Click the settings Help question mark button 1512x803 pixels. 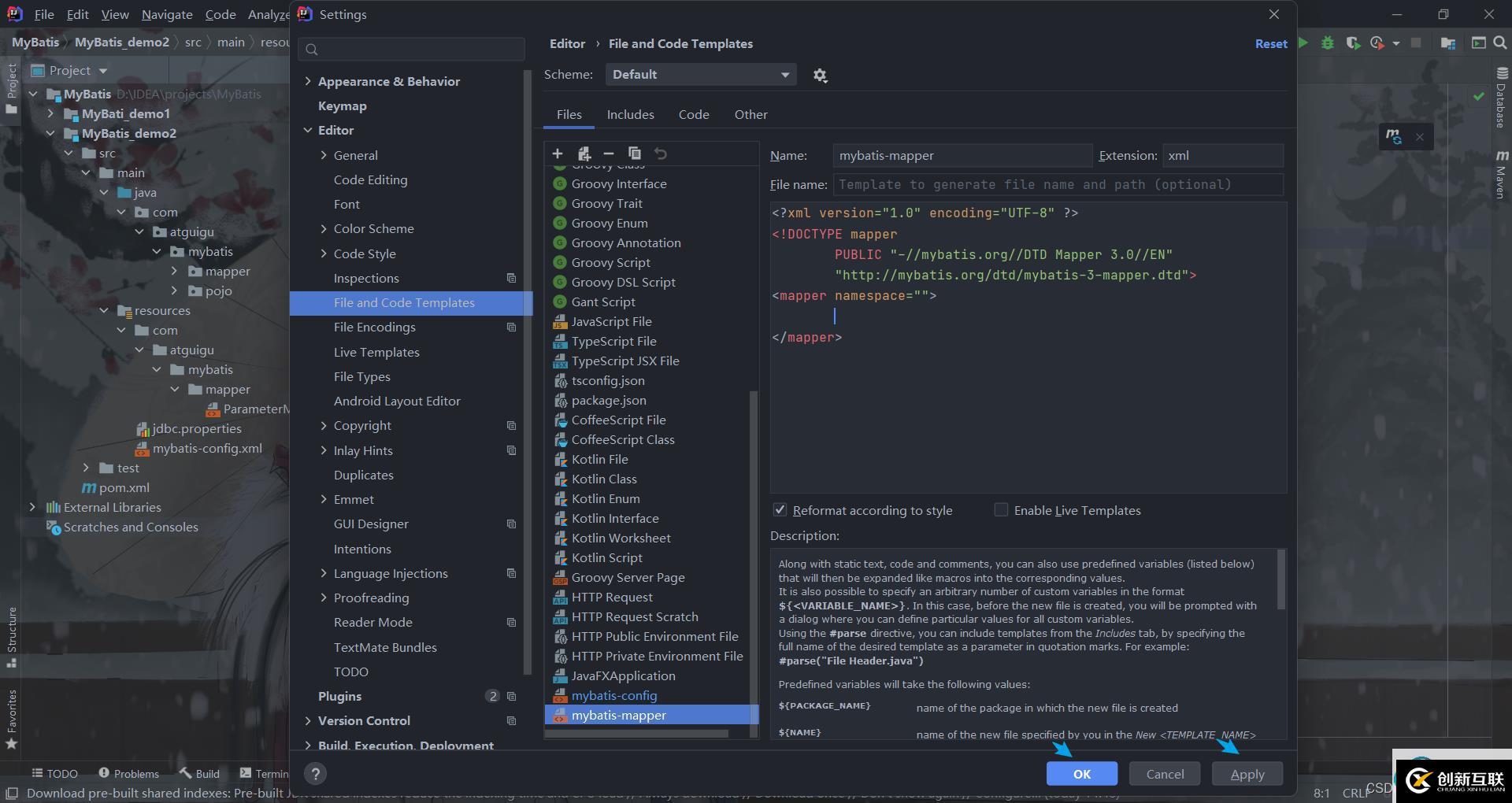[315, 774]
